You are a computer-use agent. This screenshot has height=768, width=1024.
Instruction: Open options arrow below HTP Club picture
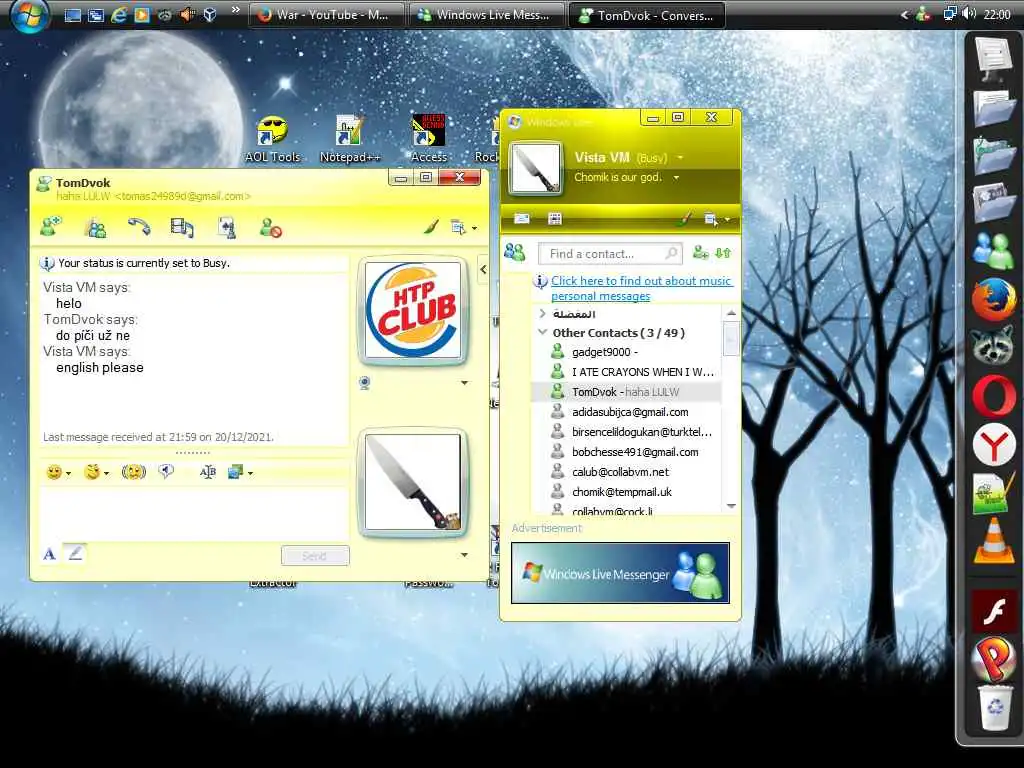pos(464,383)
